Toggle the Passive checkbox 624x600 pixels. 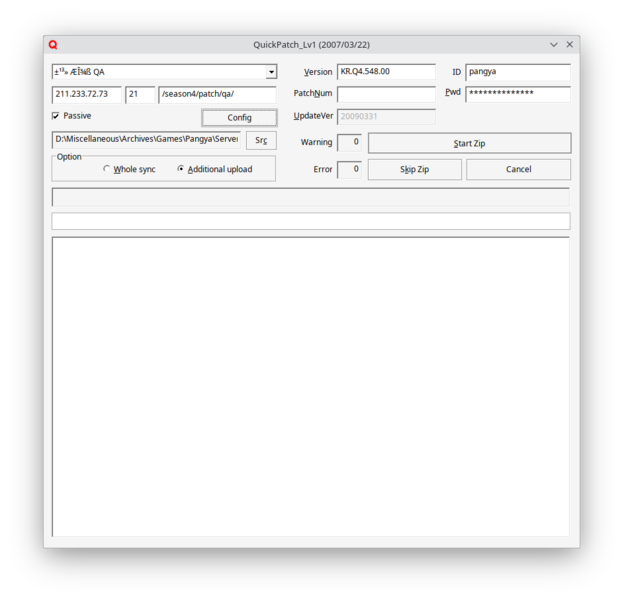pyautogui.click(x=56, y=116)
